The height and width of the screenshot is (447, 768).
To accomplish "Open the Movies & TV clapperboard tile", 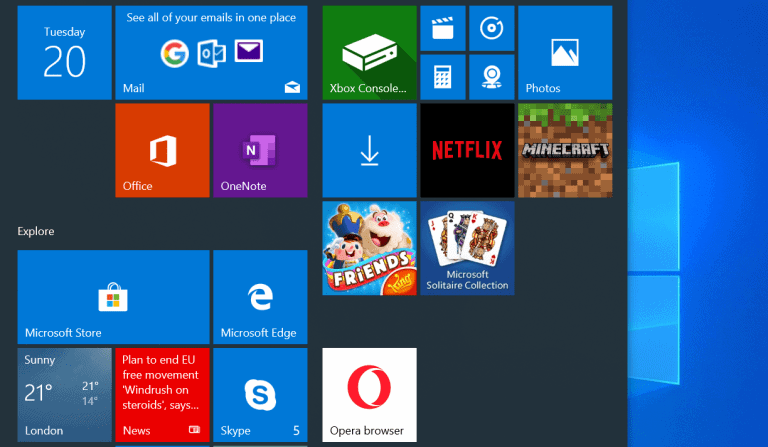I will pos(443,28).
